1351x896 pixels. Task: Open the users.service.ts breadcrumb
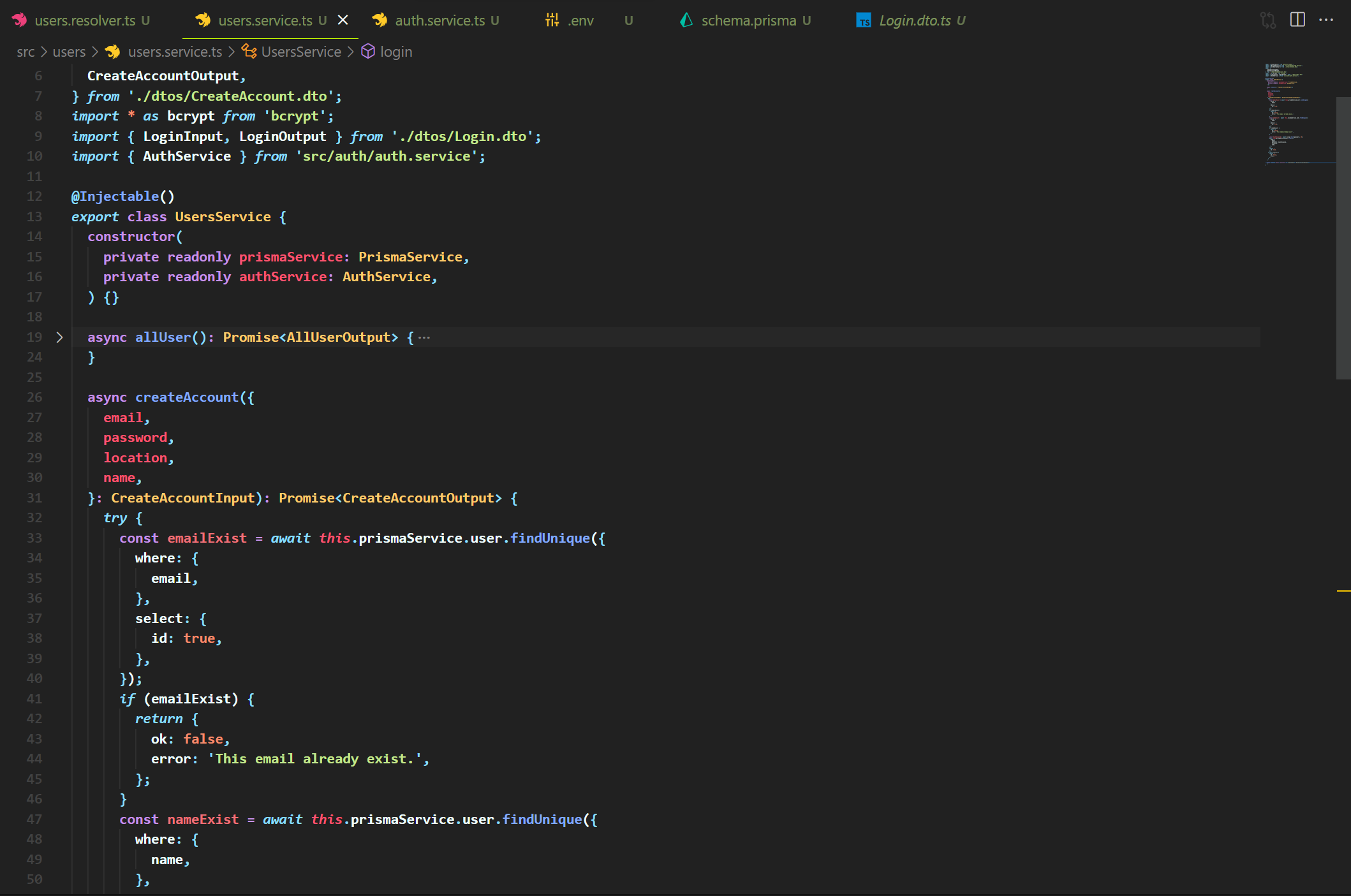[x=175, y=52]
